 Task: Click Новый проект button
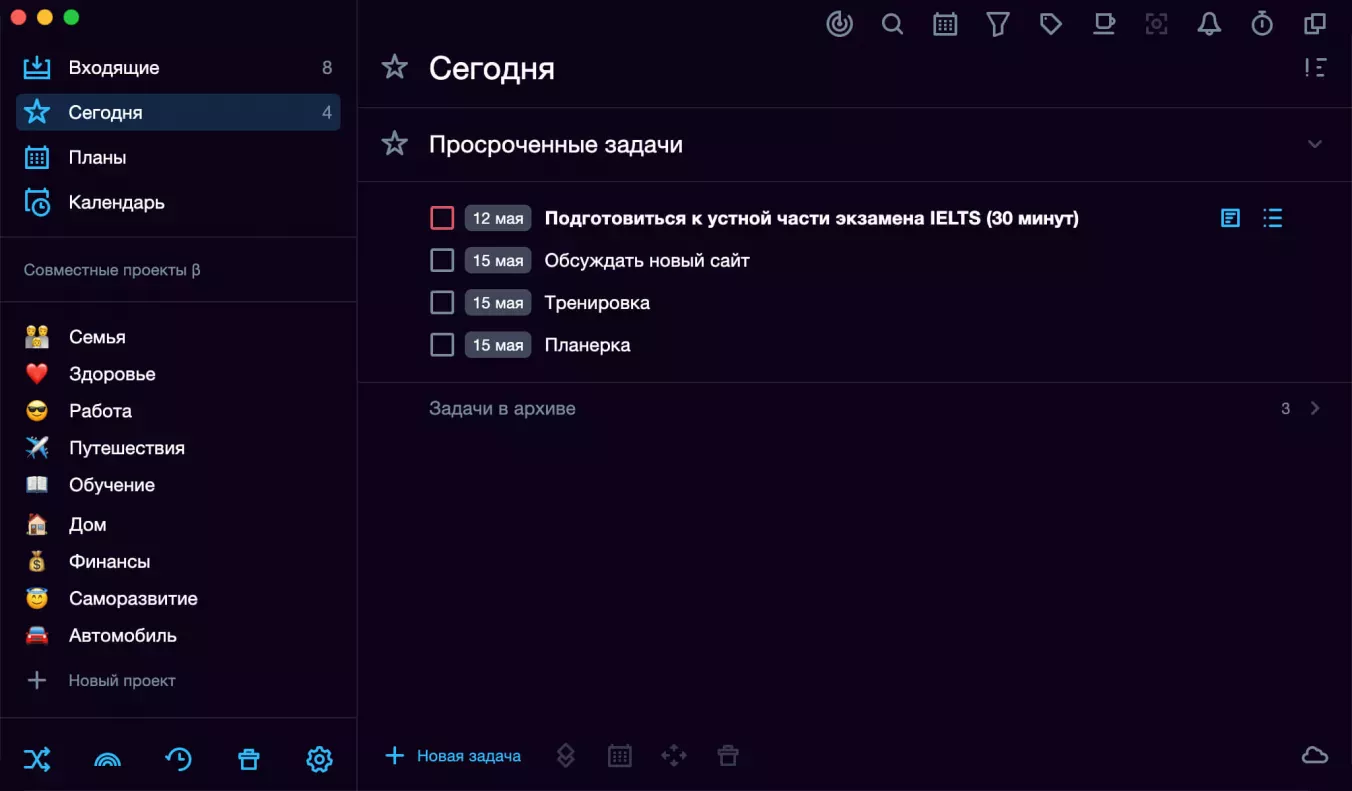(x=100, y=680)
